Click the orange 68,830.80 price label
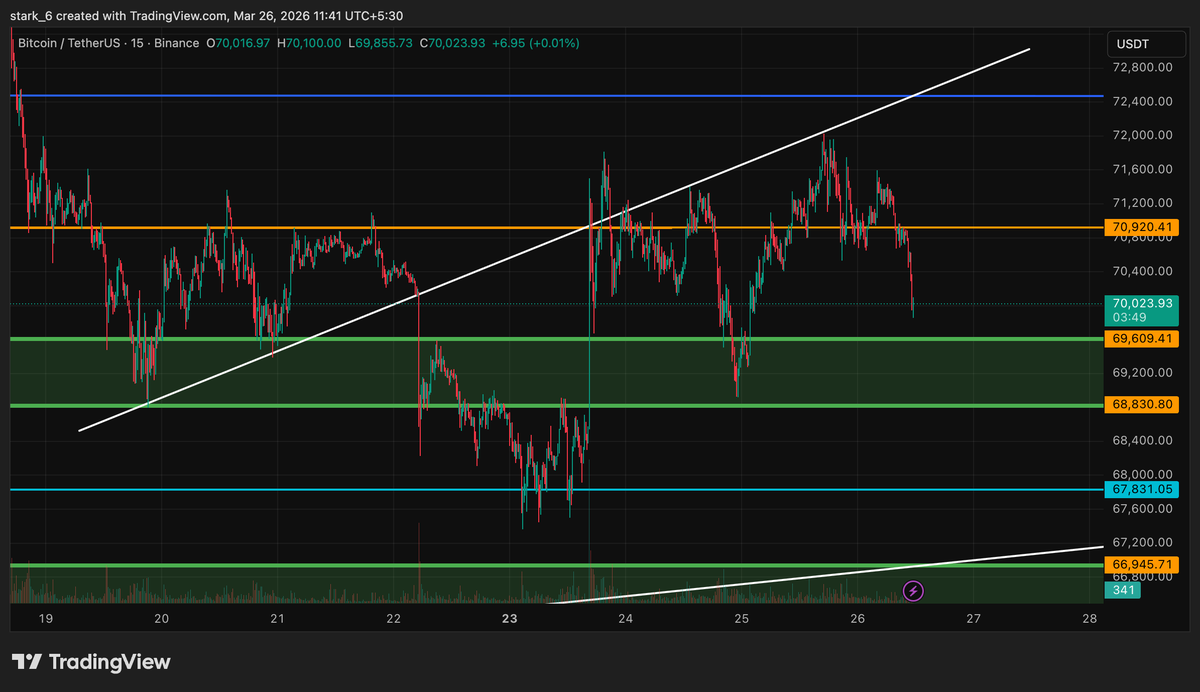 point(1141,405)
